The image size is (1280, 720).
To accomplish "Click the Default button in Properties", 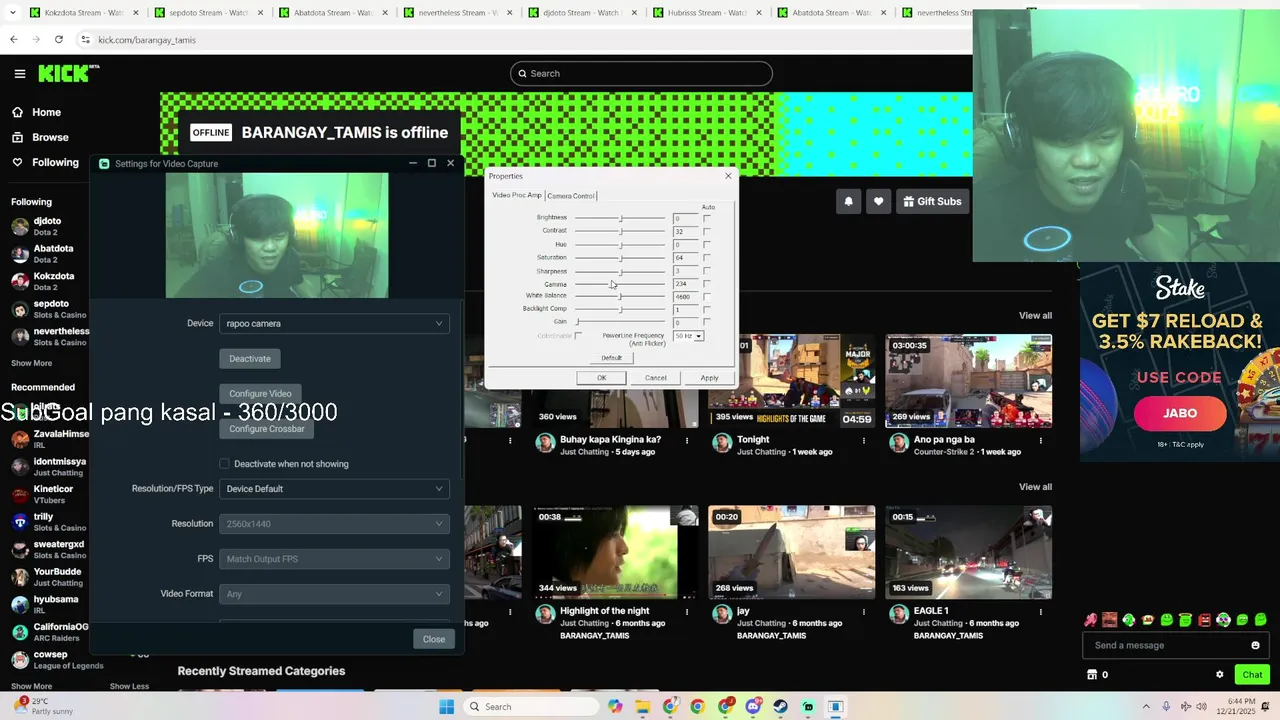I will tap(611, 357).
